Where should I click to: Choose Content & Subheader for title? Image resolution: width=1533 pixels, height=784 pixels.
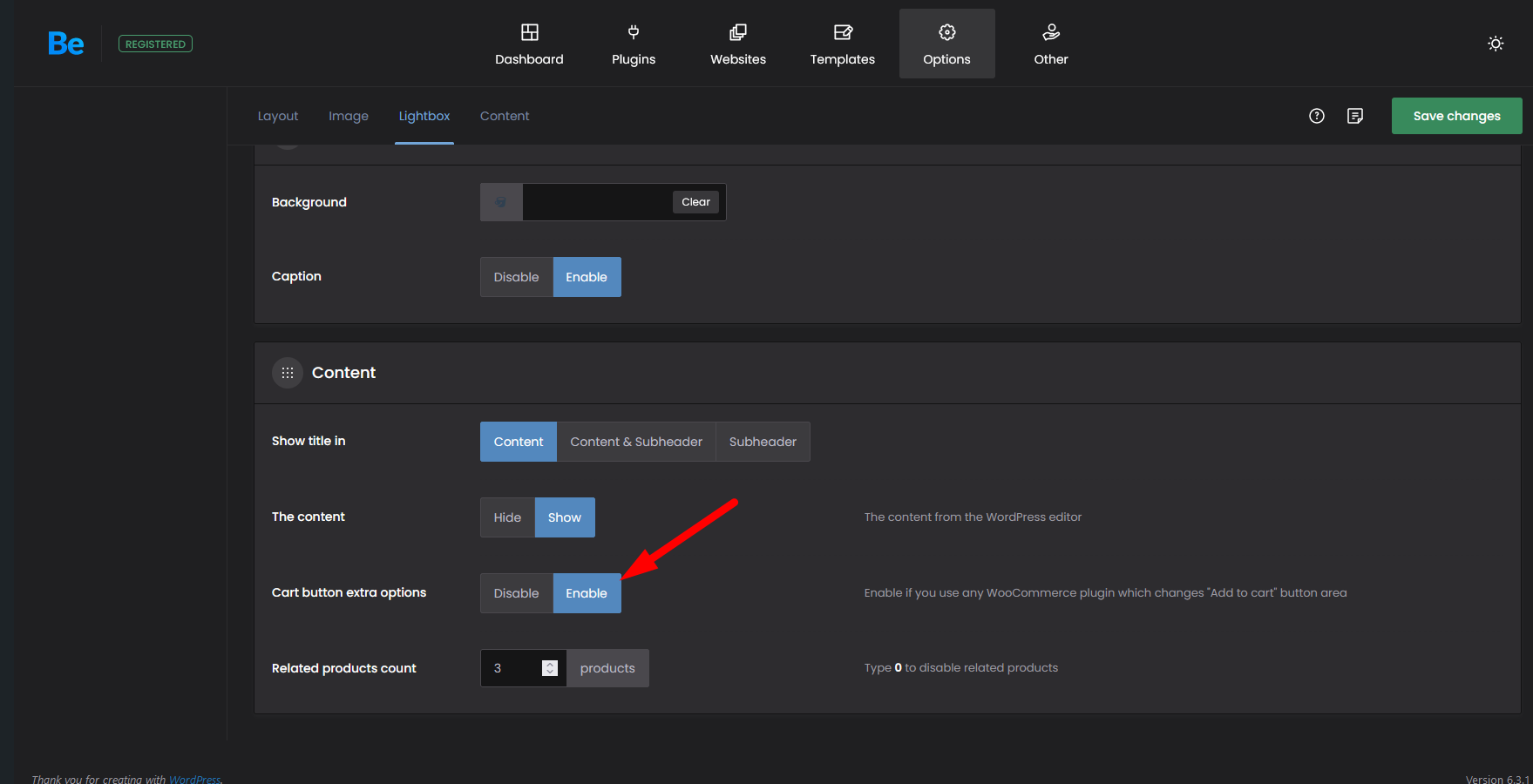tap(636, 442)
